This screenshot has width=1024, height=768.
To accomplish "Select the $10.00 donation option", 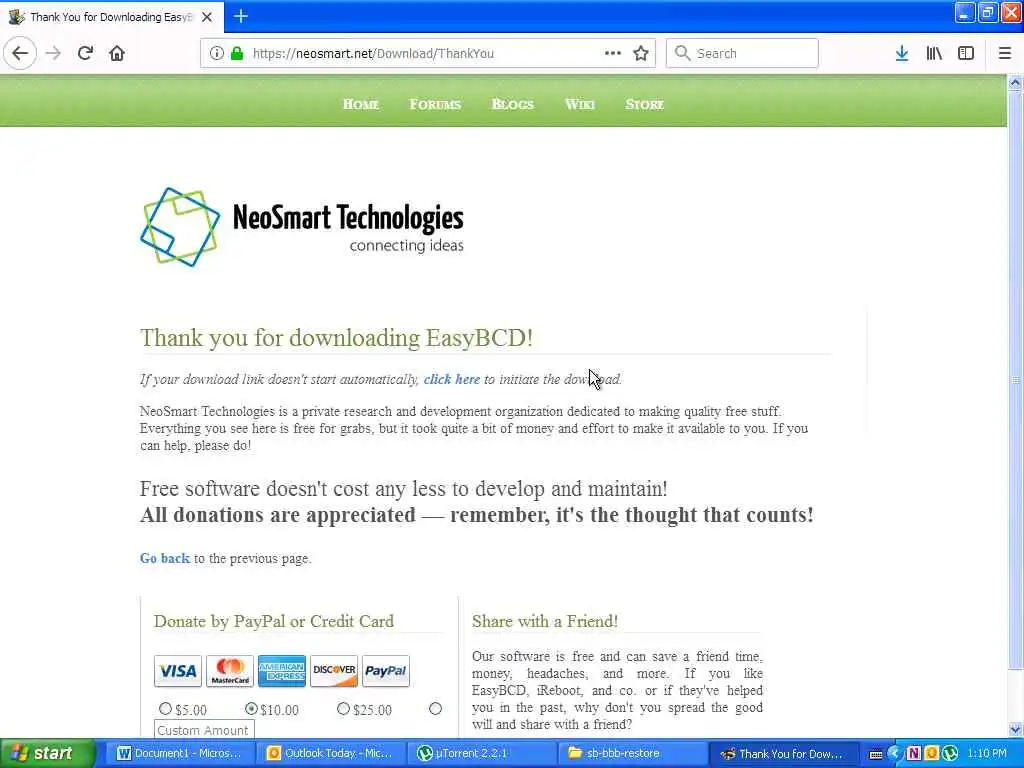I will [x=251, y=709].
